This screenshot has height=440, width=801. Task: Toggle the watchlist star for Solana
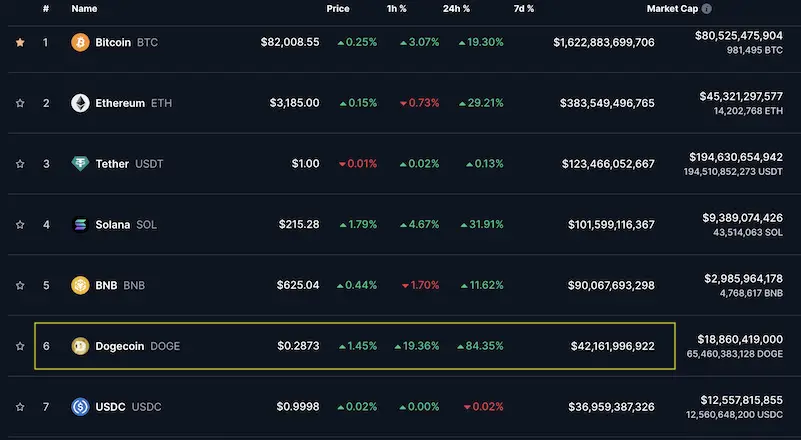tap(20, 225)
